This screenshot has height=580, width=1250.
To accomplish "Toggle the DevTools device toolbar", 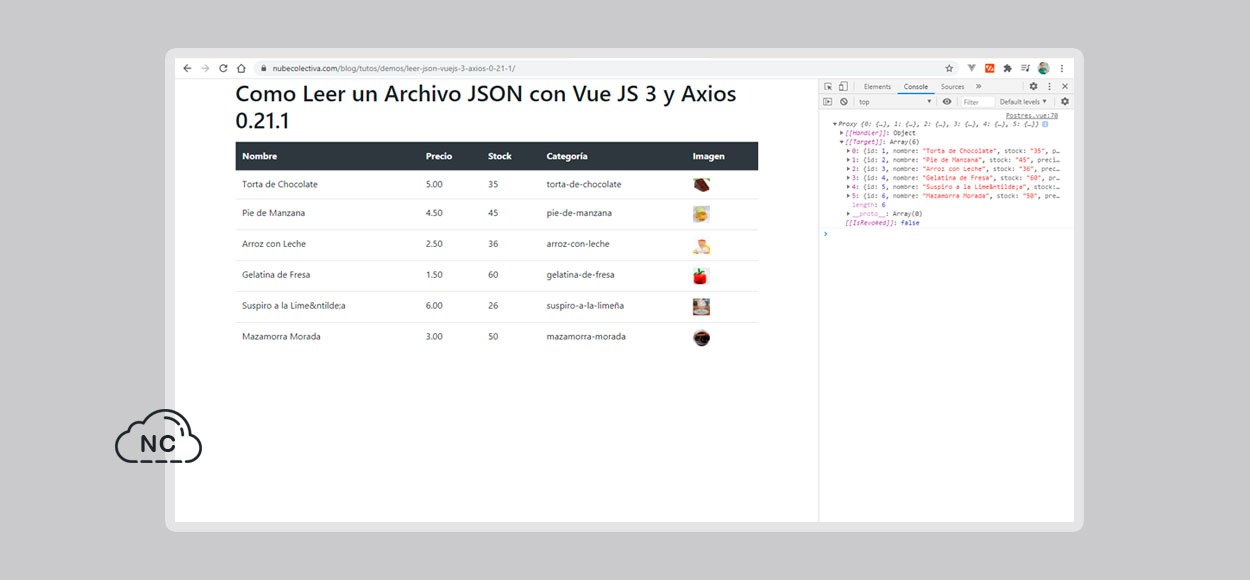I will 843,87.
